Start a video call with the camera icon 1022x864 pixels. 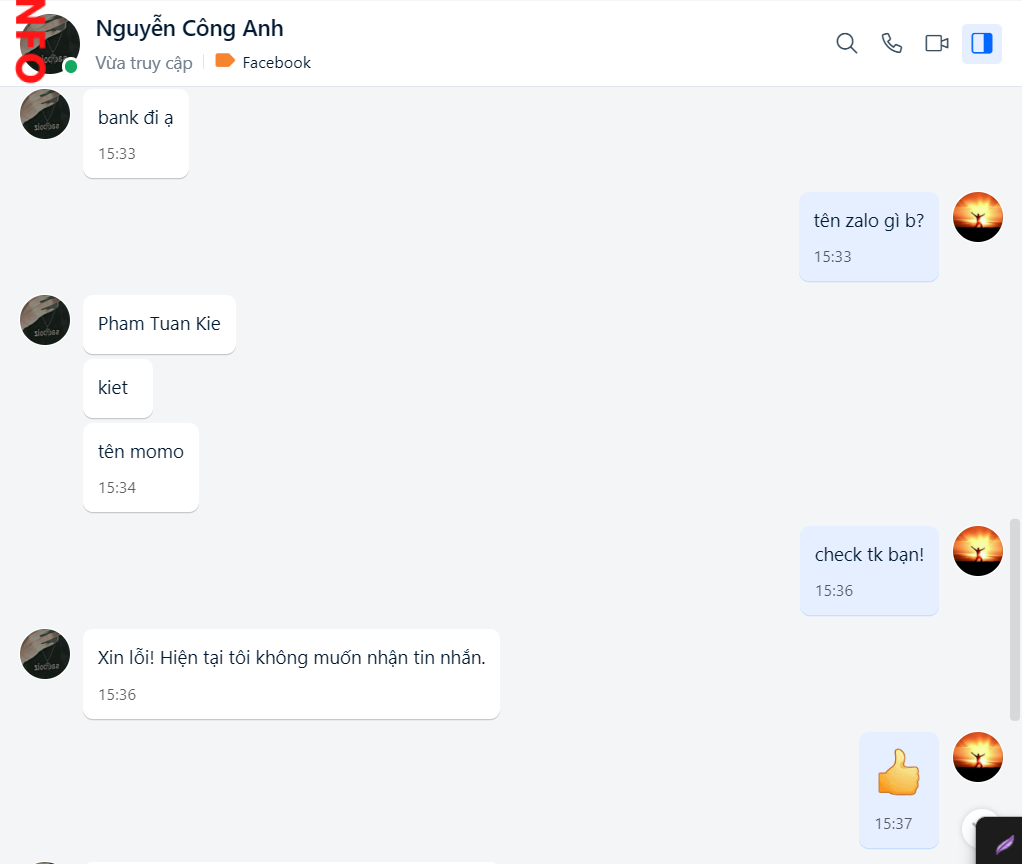tap(936, 44)
